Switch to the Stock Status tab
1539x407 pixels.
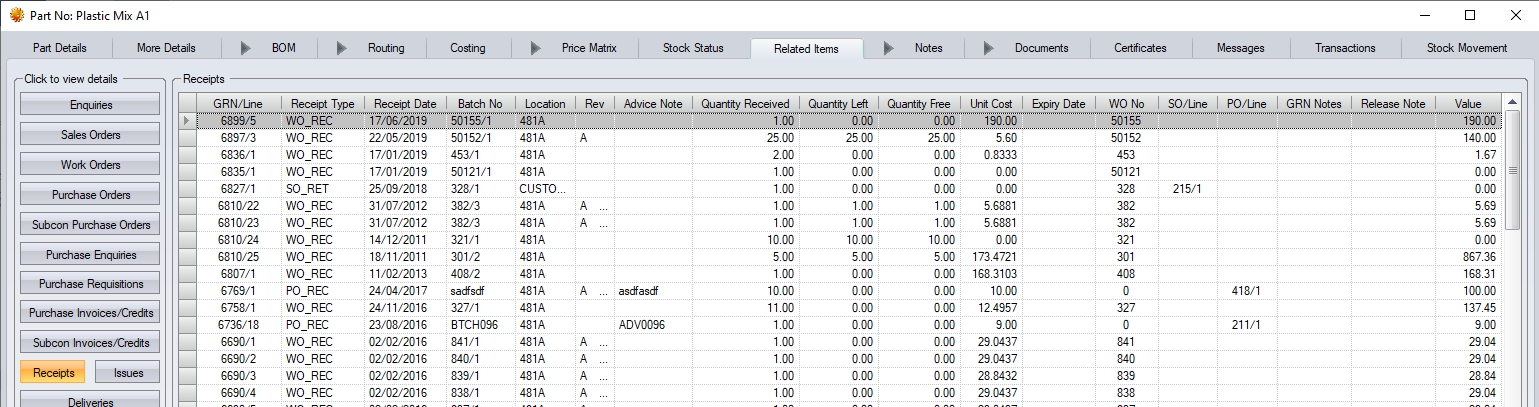(693, 48)
